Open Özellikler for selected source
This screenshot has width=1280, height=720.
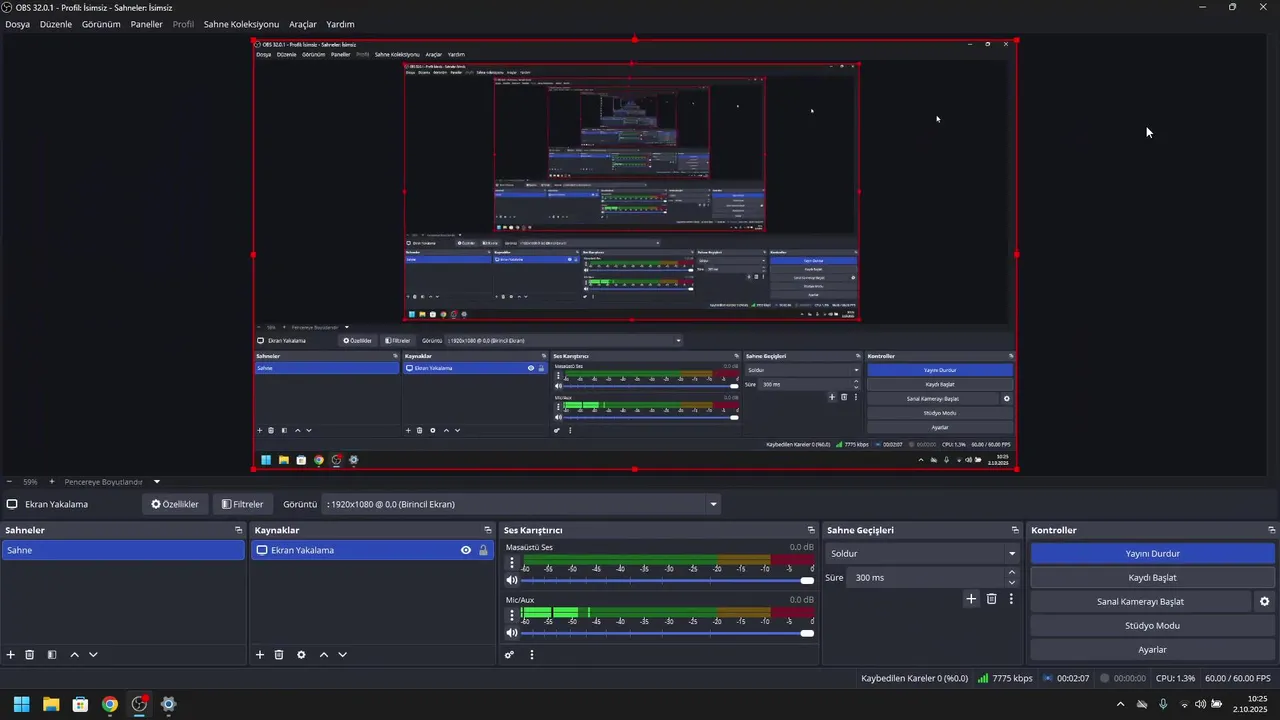(x=175, y=504)
